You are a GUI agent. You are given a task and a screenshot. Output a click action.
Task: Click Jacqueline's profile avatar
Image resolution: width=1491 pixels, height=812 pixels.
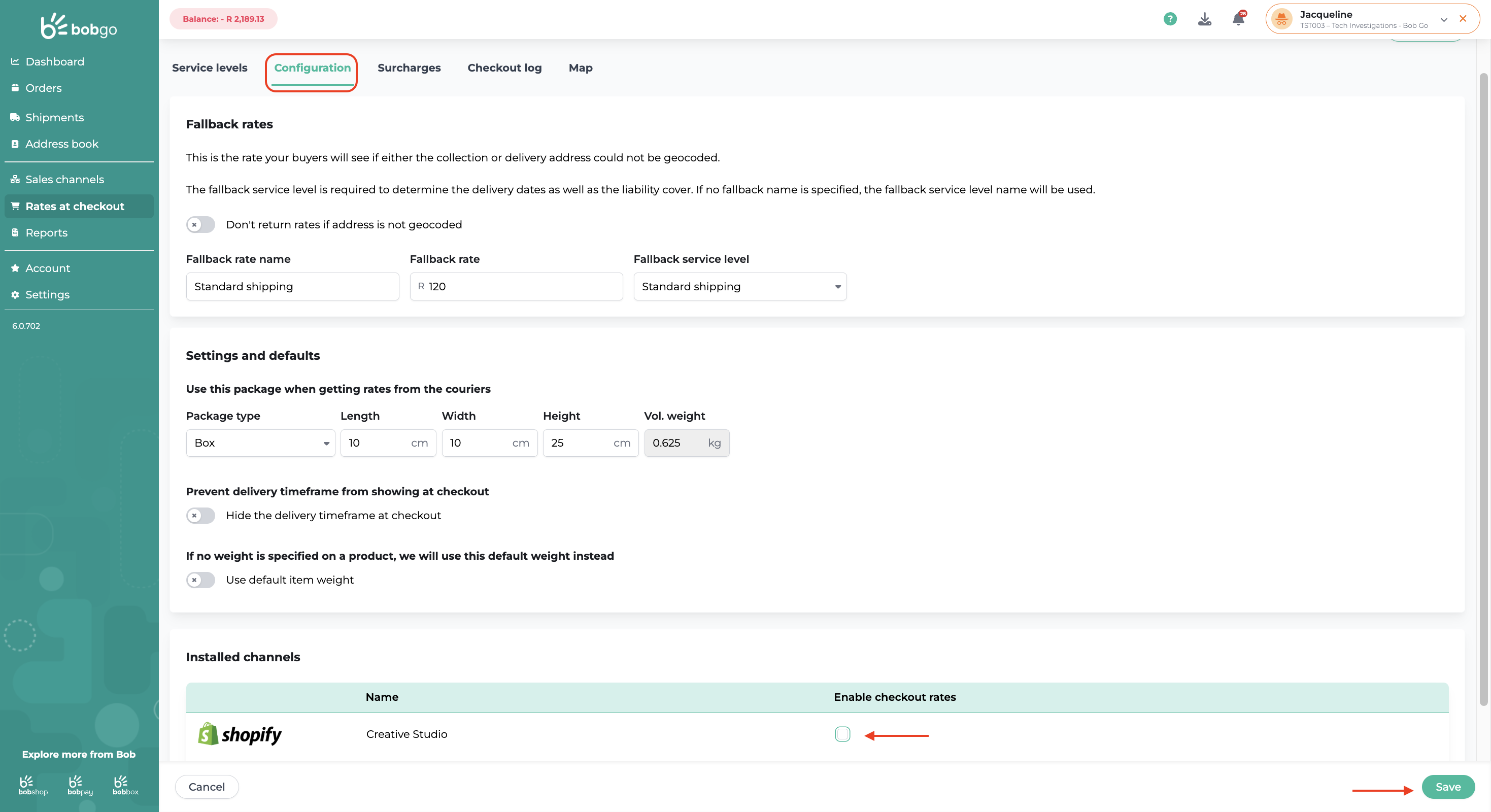pyautogui.click(x=1281, y=19)
